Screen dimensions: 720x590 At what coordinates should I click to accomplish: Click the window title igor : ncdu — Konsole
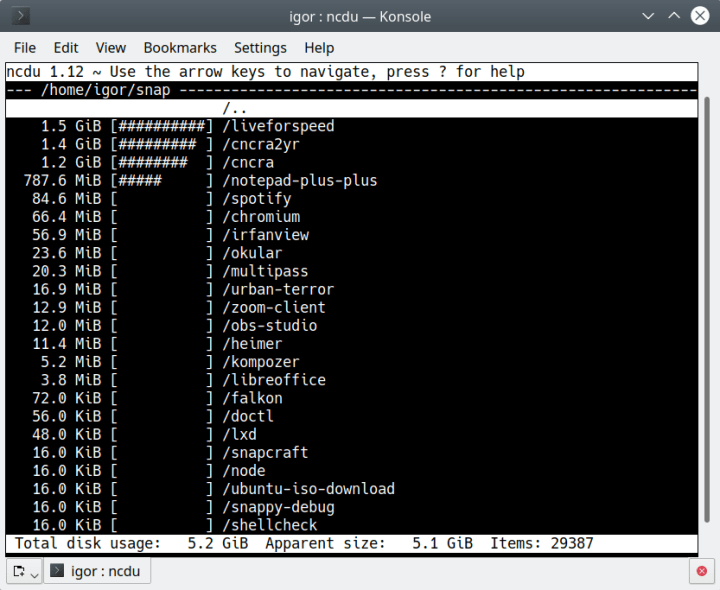(x=360, y=17)
